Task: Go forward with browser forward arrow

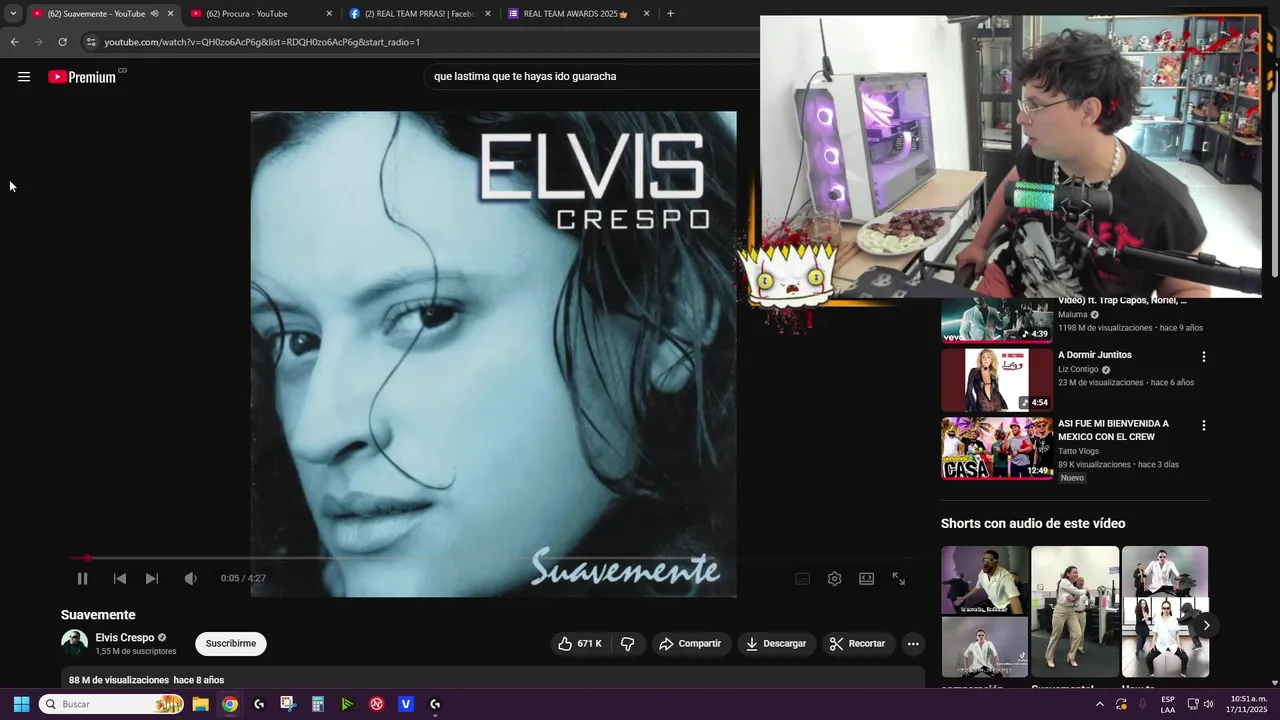Action: (39, 42)
